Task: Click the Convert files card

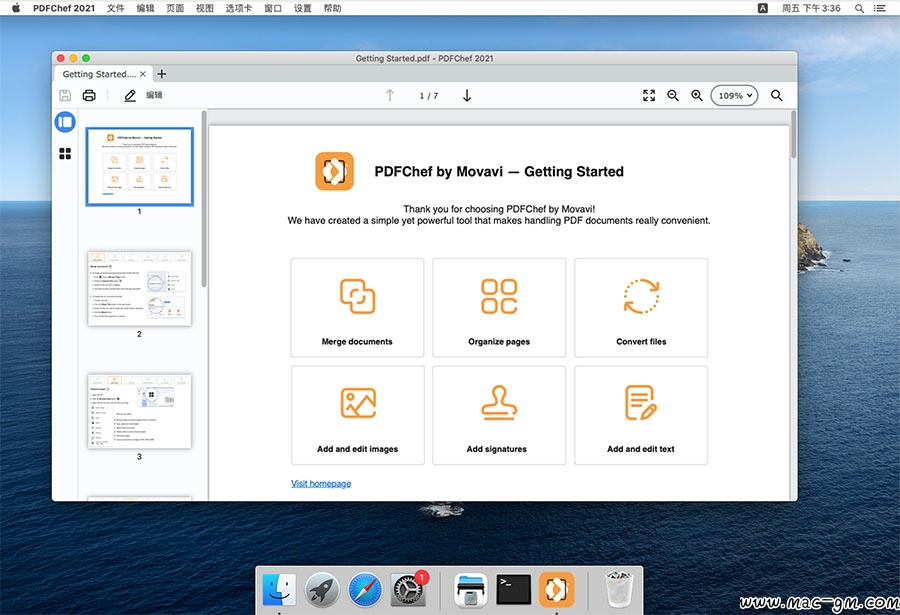Action: click(x=641, y=307)
